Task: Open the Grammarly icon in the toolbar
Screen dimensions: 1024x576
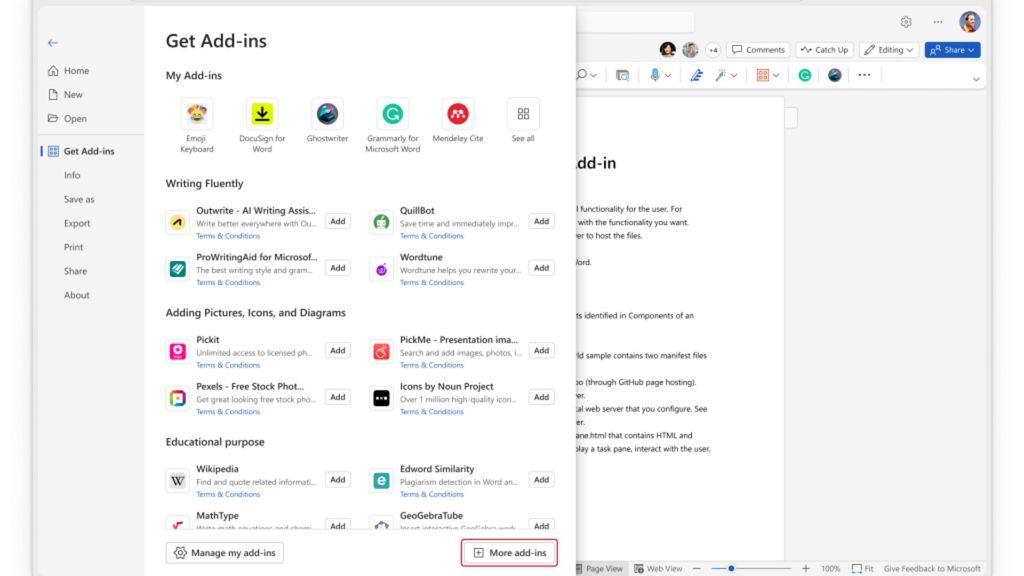Action: (804, 74)
